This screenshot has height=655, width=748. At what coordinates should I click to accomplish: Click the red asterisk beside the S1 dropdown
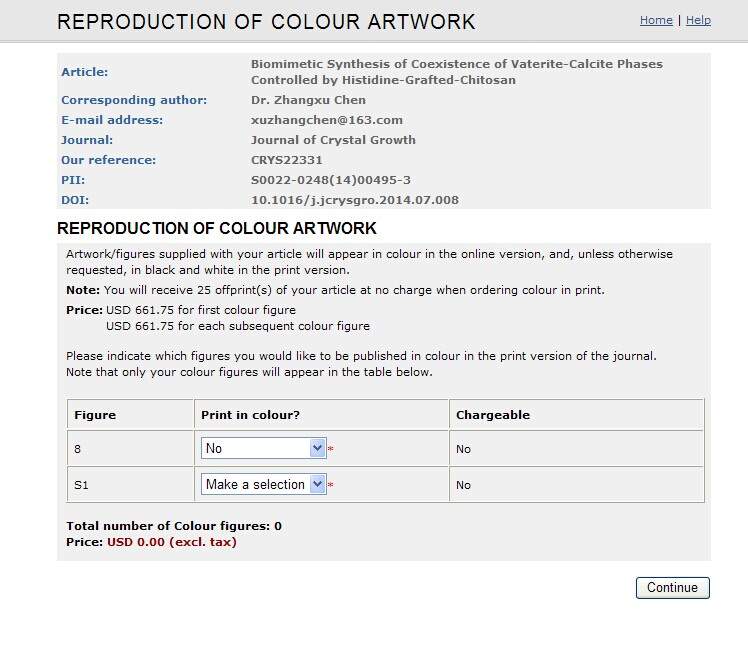(x=331, y=486)
